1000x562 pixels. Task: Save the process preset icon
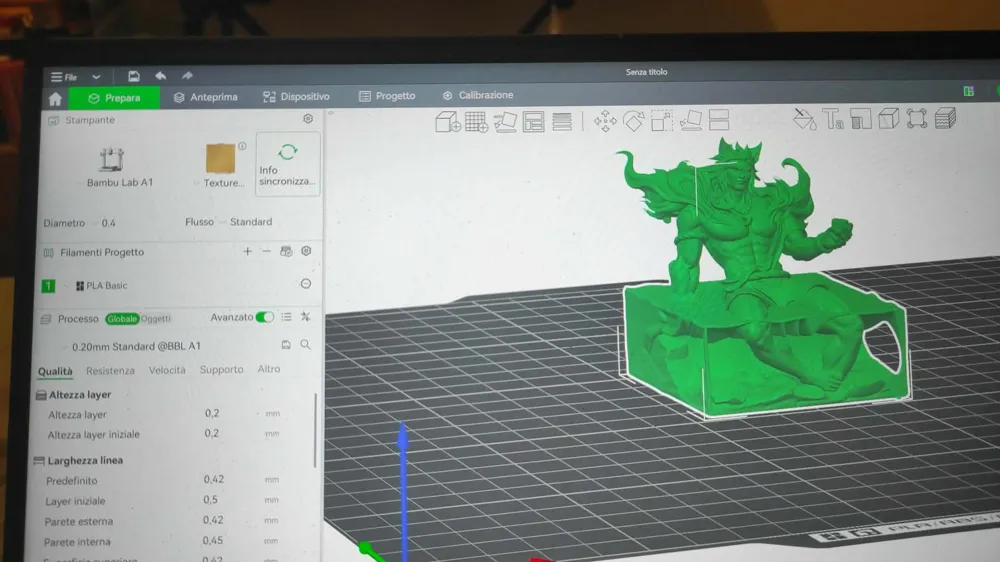pos(286,344)
